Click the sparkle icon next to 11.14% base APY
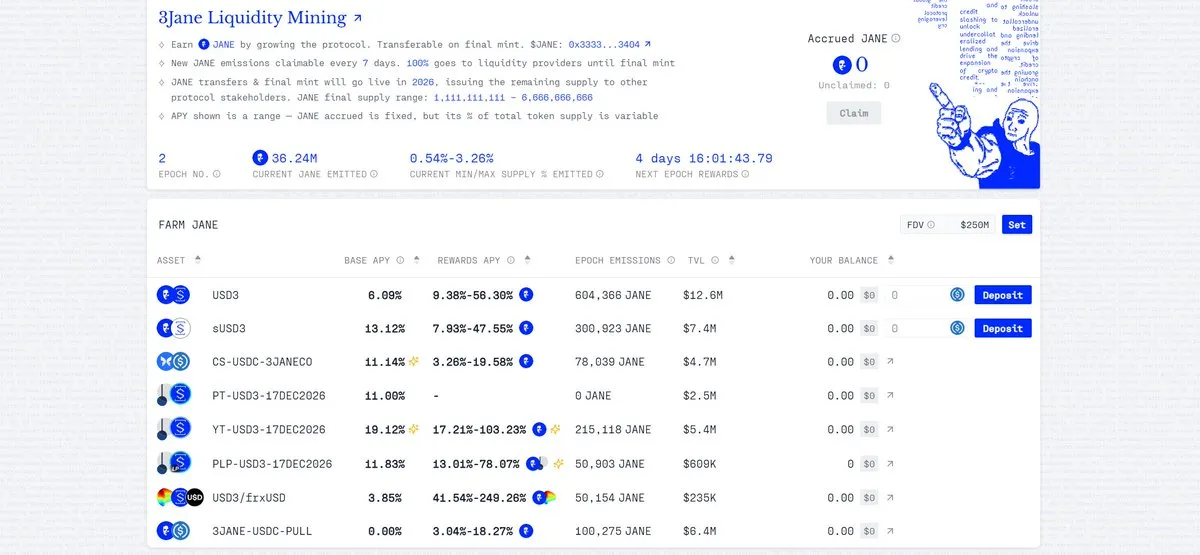The image size is (1200, 555). tap(413, 362)
